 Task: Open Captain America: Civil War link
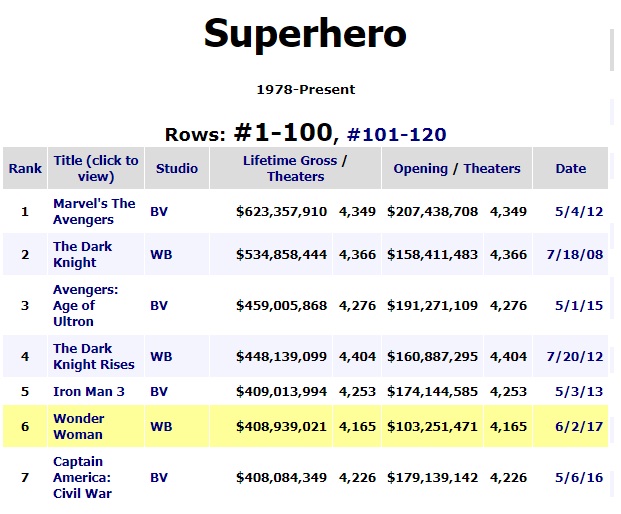(82, 477)
